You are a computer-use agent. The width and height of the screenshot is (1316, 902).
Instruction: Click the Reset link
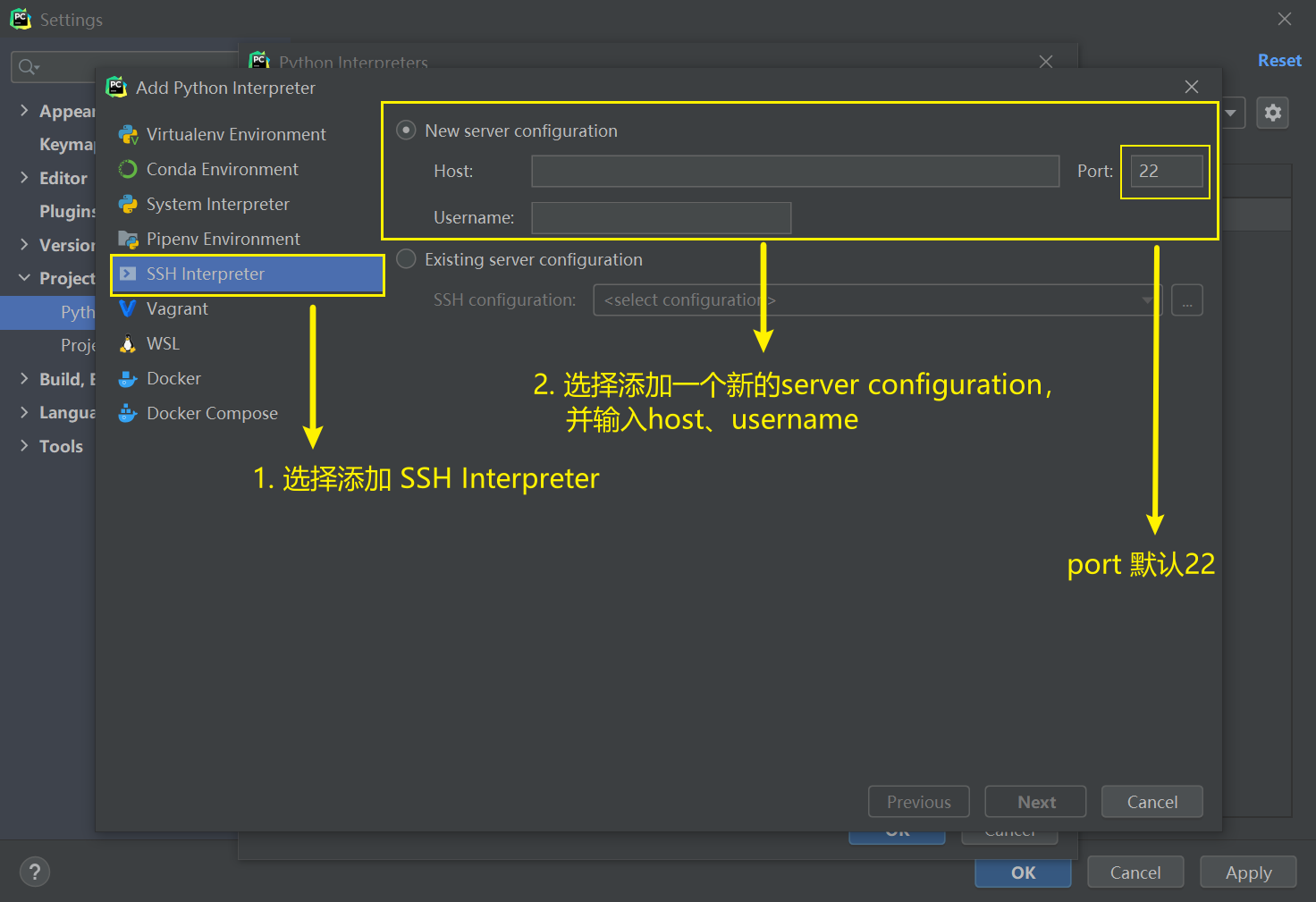[1278, 61]
